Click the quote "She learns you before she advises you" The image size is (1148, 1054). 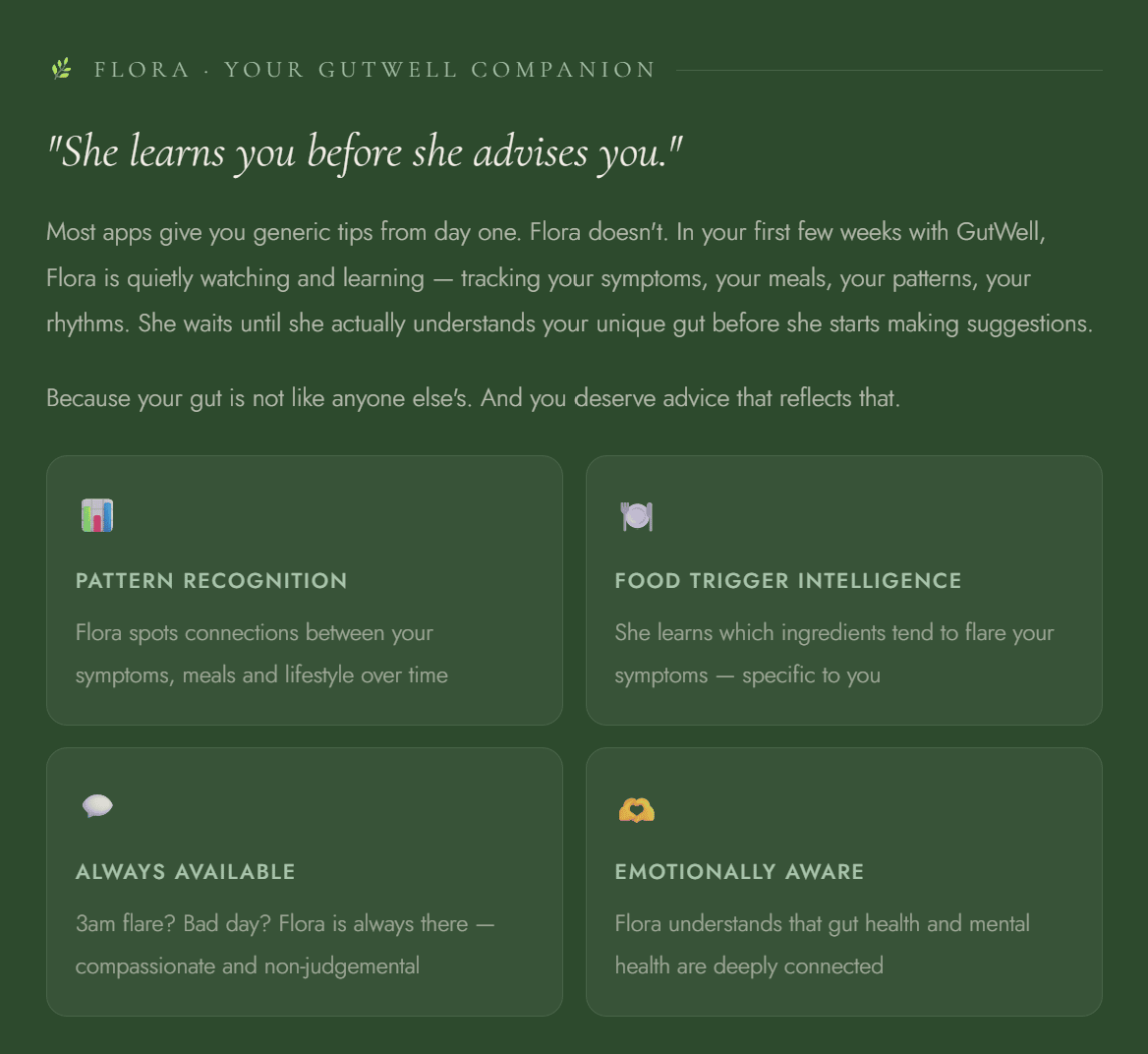365,152
